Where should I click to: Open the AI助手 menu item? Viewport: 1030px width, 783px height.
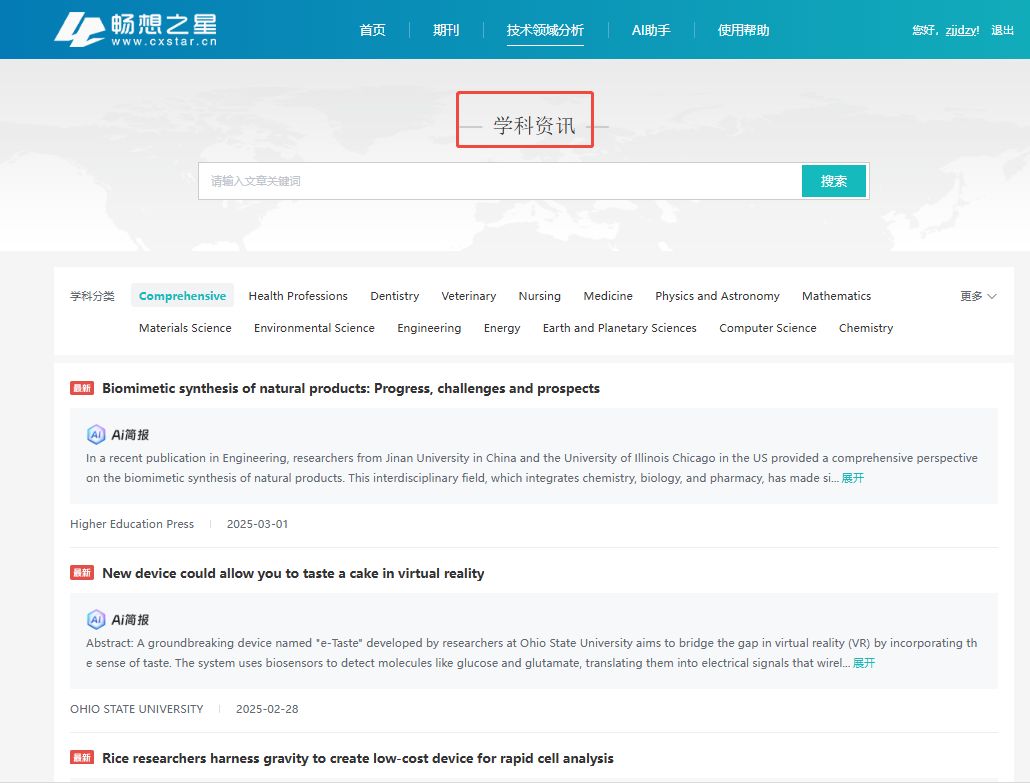651,30
